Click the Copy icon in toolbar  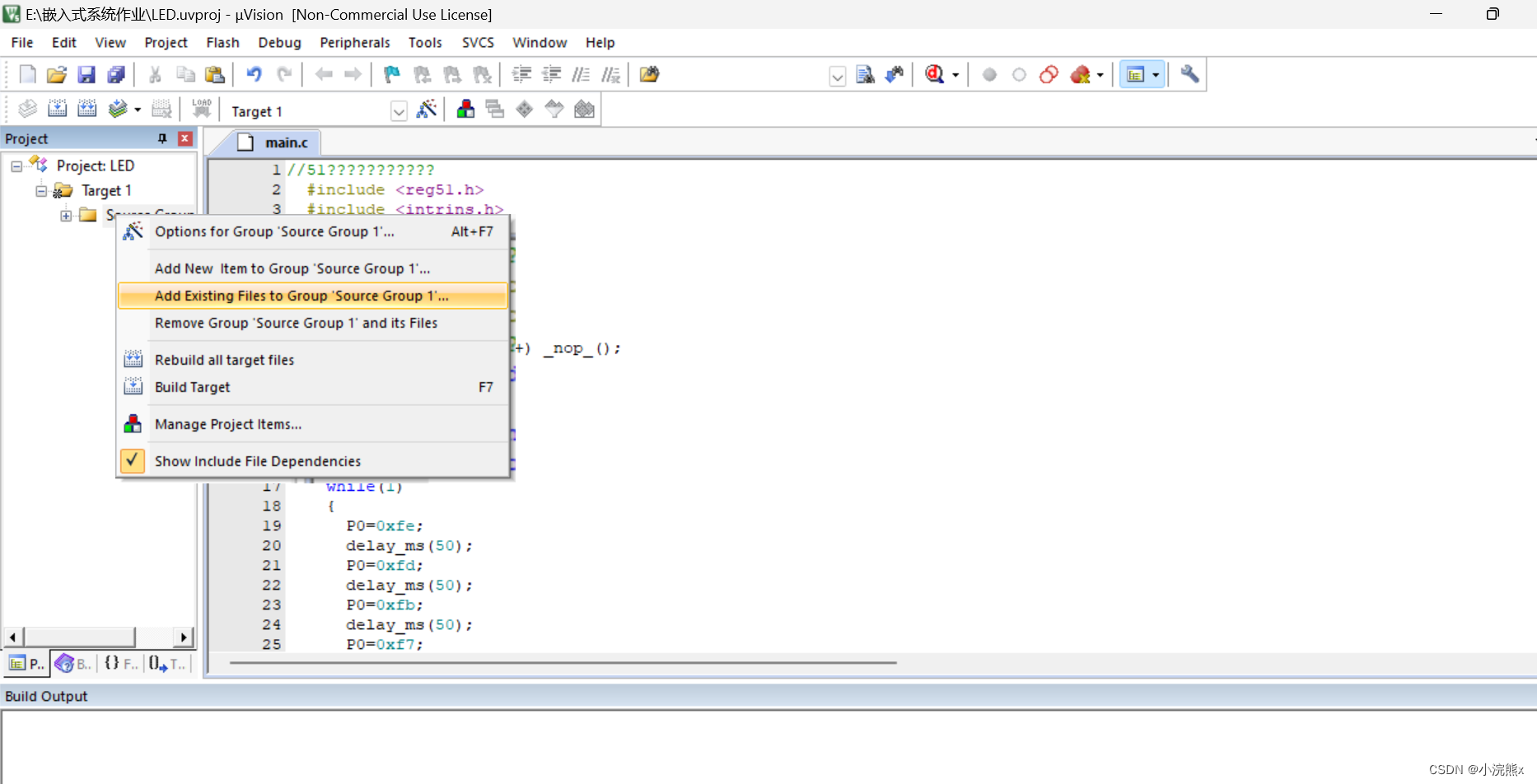(x=185, y=75)
